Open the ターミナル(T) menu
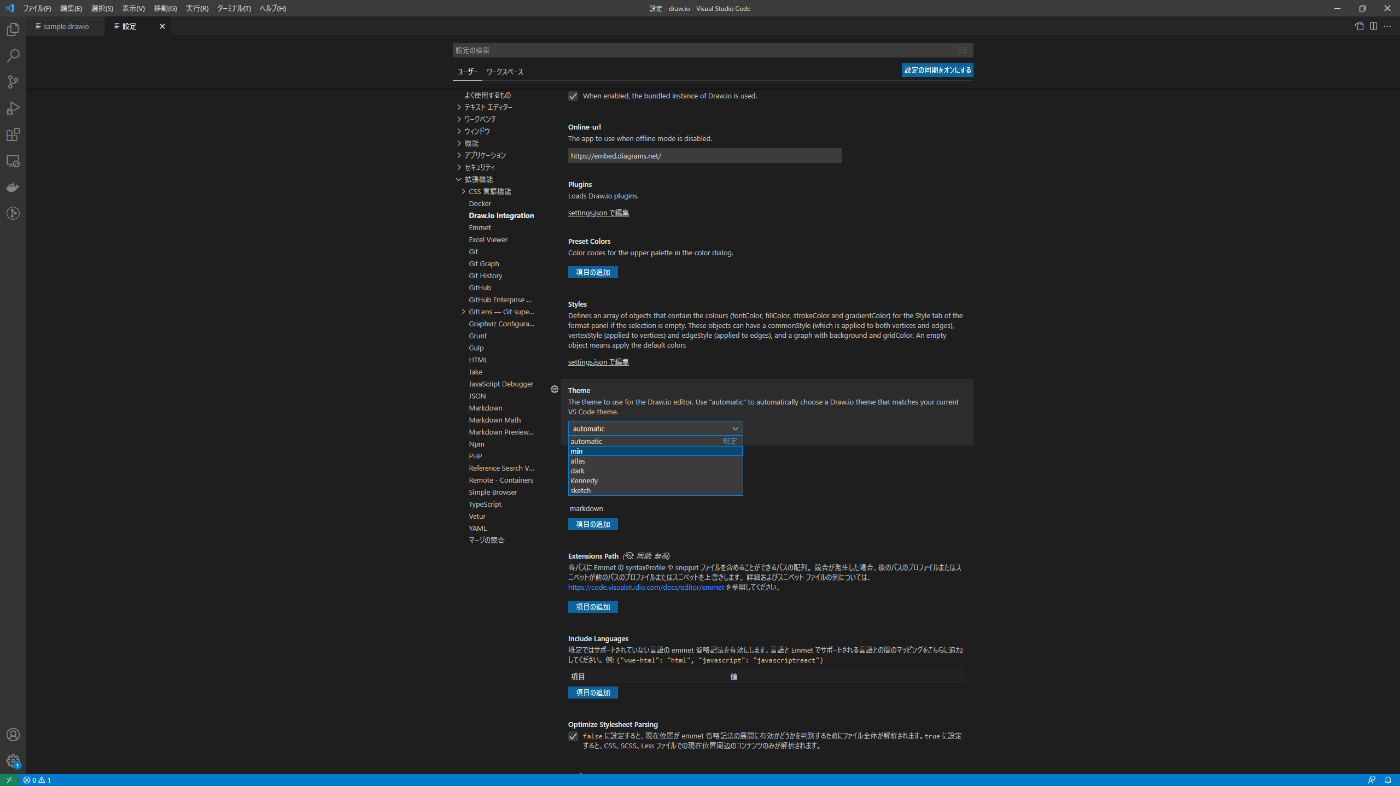Screen dimensions: 1400x786 233,8
